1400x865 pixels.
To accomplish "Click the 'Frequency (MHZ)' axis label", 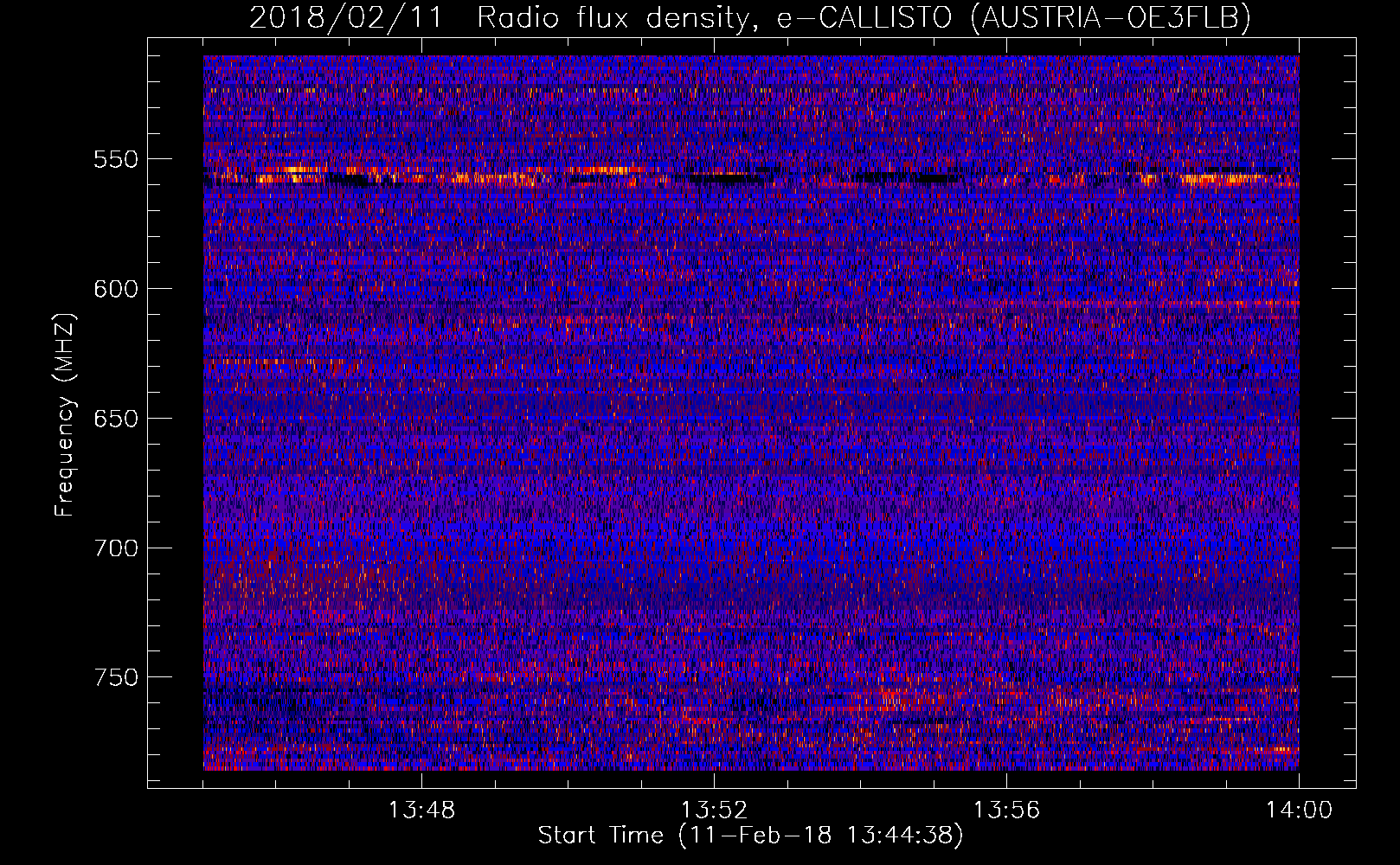I will click(x=65, y=415).
